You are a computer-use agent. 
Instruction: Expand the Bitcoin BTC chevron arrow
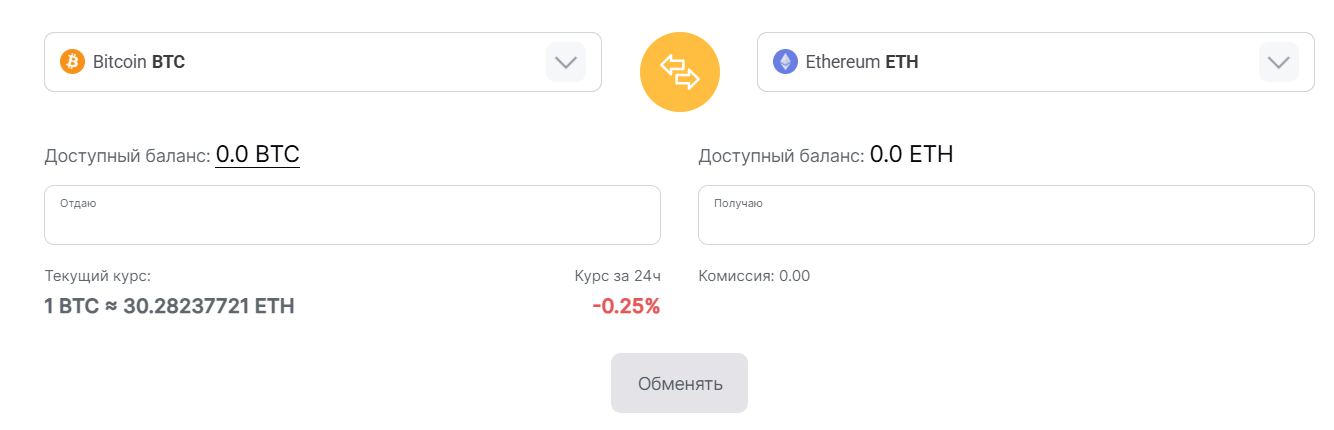coord(566,62)
